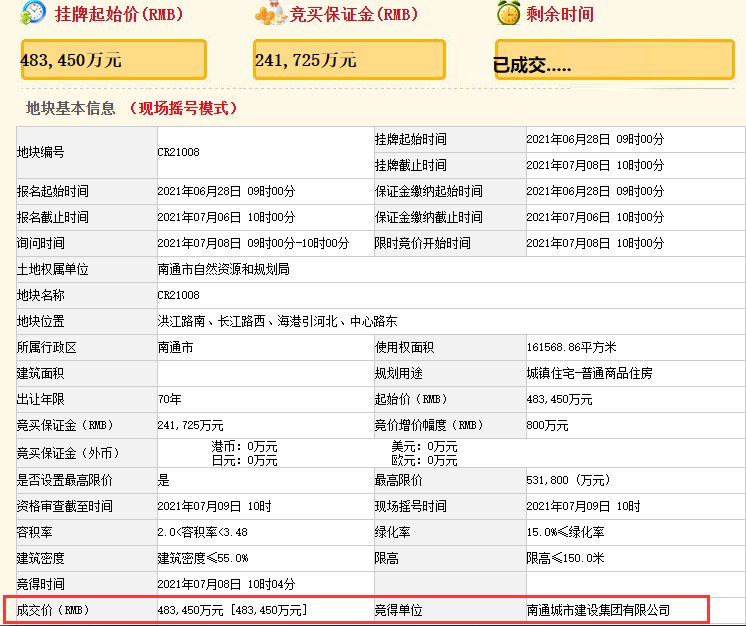Select the 报名起始时间 date value
The image size is (746, 626).
click(226, 191)
